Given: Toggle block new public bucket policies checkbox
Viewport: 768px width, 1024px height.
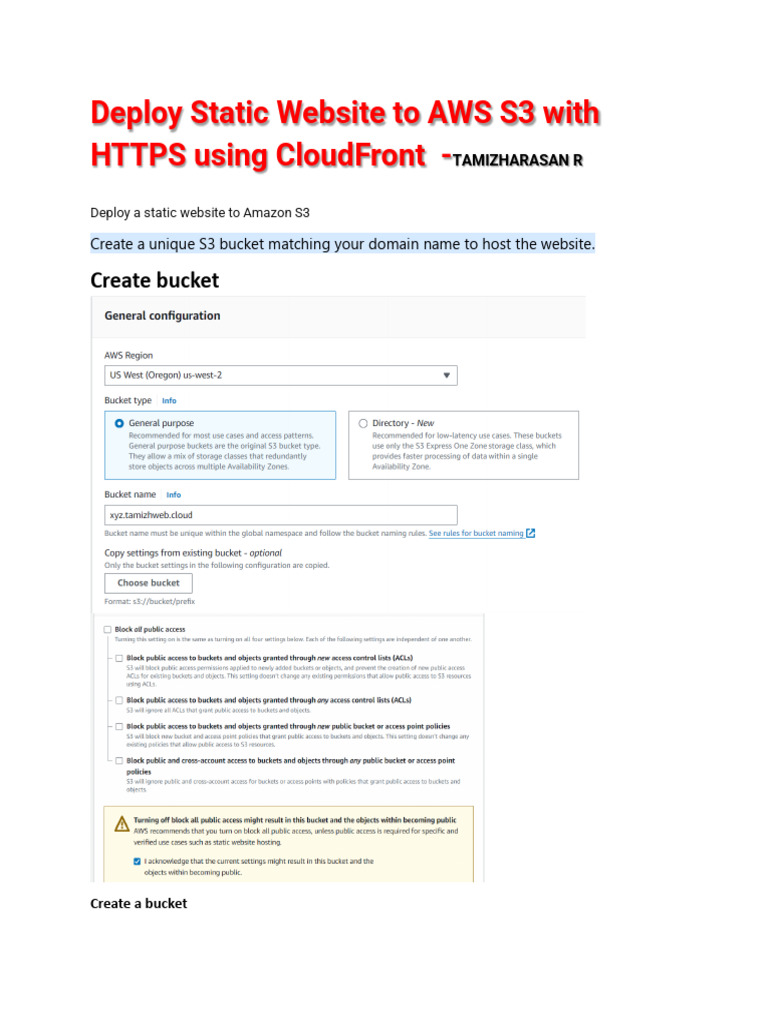Looking at the screenshot, I should (119, 726).
